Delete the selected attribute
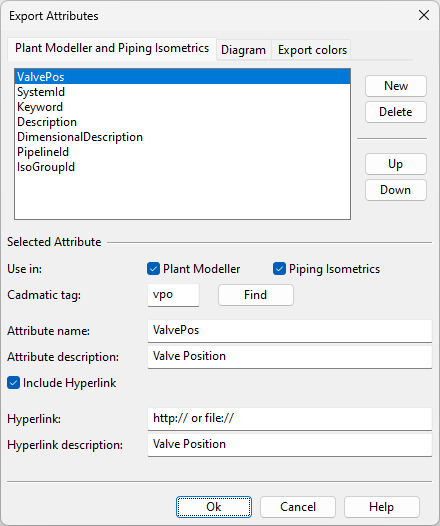 click(396, 112)
